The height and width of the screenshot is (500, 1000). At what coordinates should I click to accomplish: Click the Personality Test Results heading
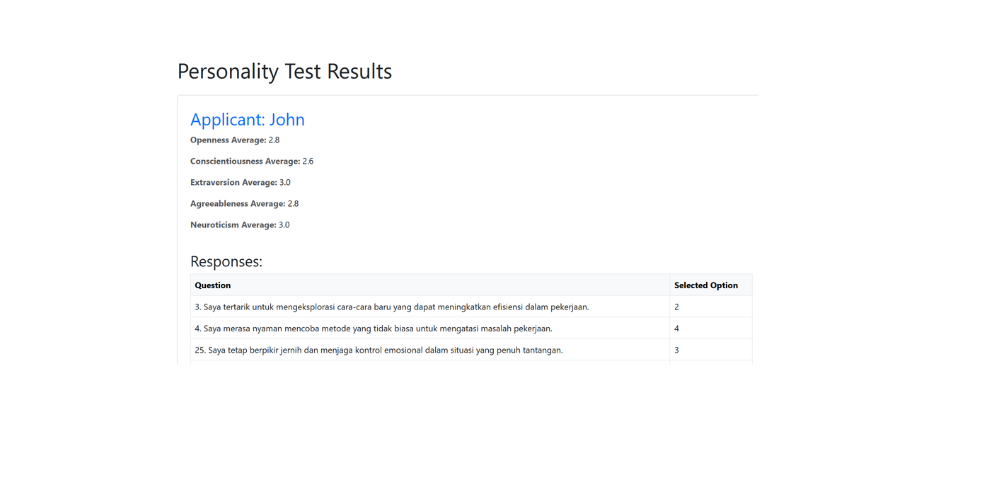point(284,72)
